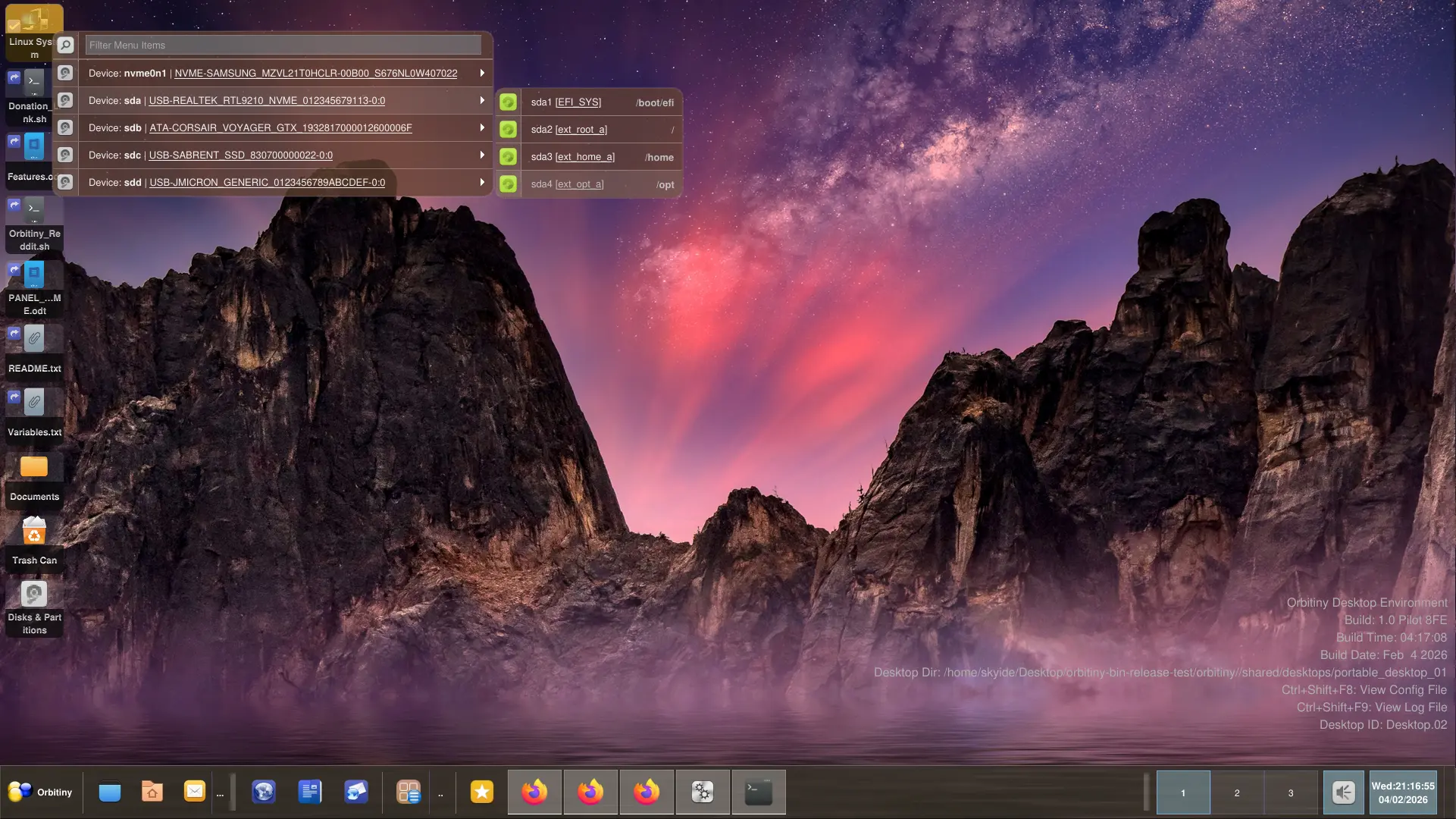
Task: Toggle the volume mute speaker icon
Action: (x=1343, y=792)
